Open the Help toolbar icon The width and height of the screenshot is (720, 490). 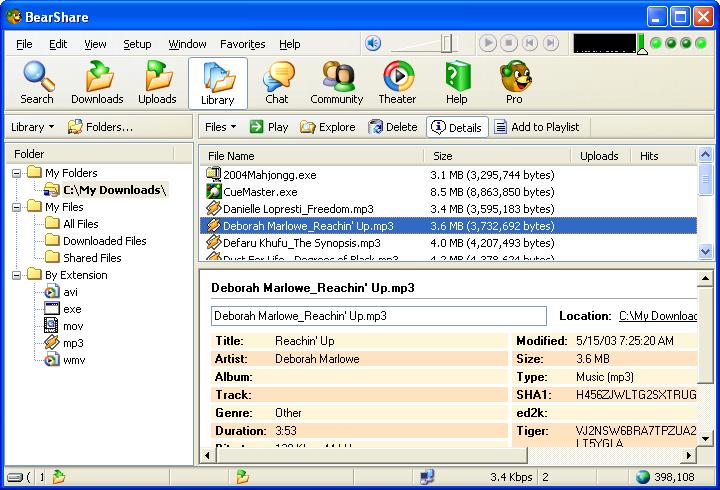tap(457, 83)
